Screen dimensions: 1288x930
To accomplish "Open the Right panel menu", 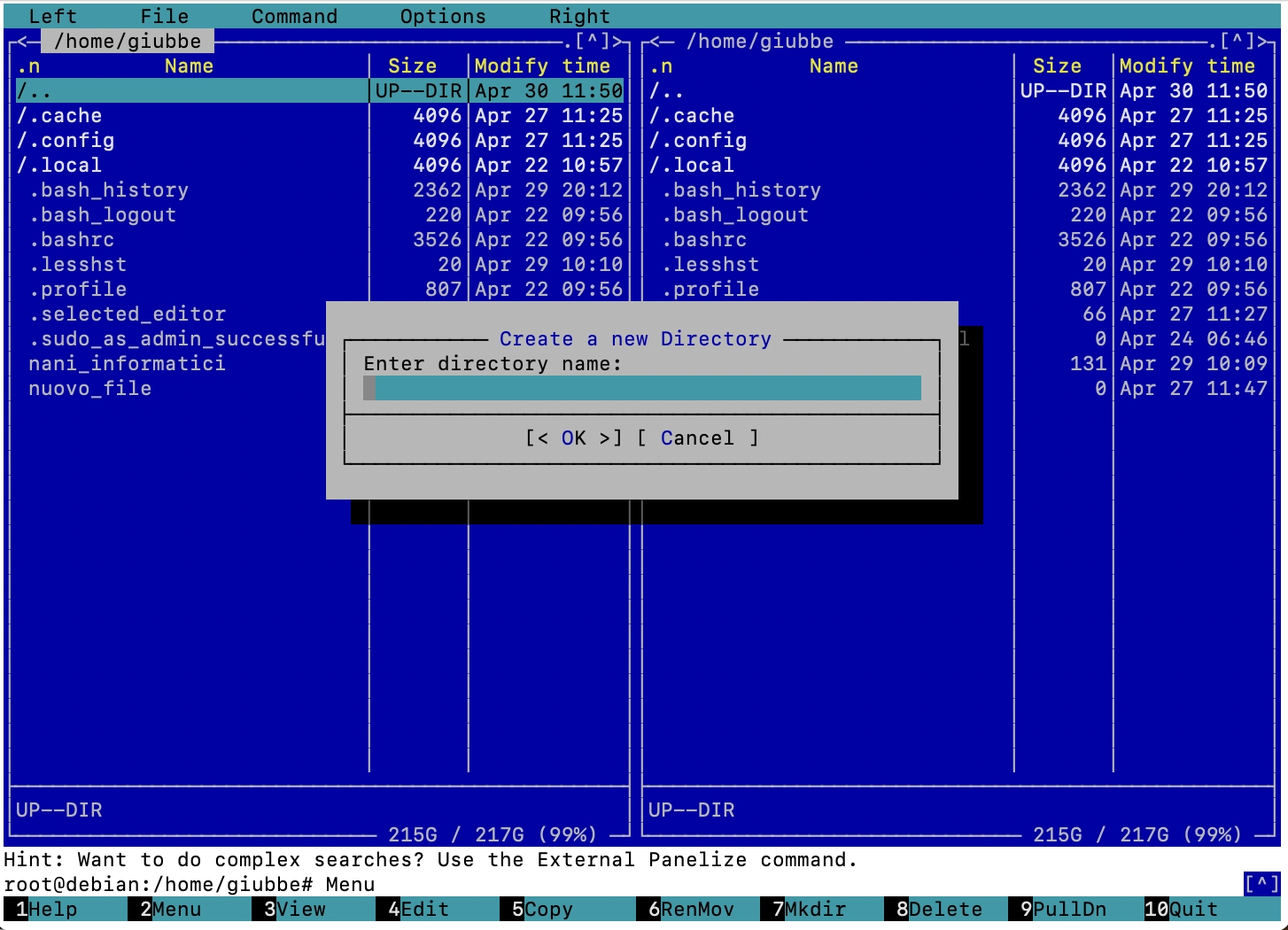I will (x=579, y=16).
